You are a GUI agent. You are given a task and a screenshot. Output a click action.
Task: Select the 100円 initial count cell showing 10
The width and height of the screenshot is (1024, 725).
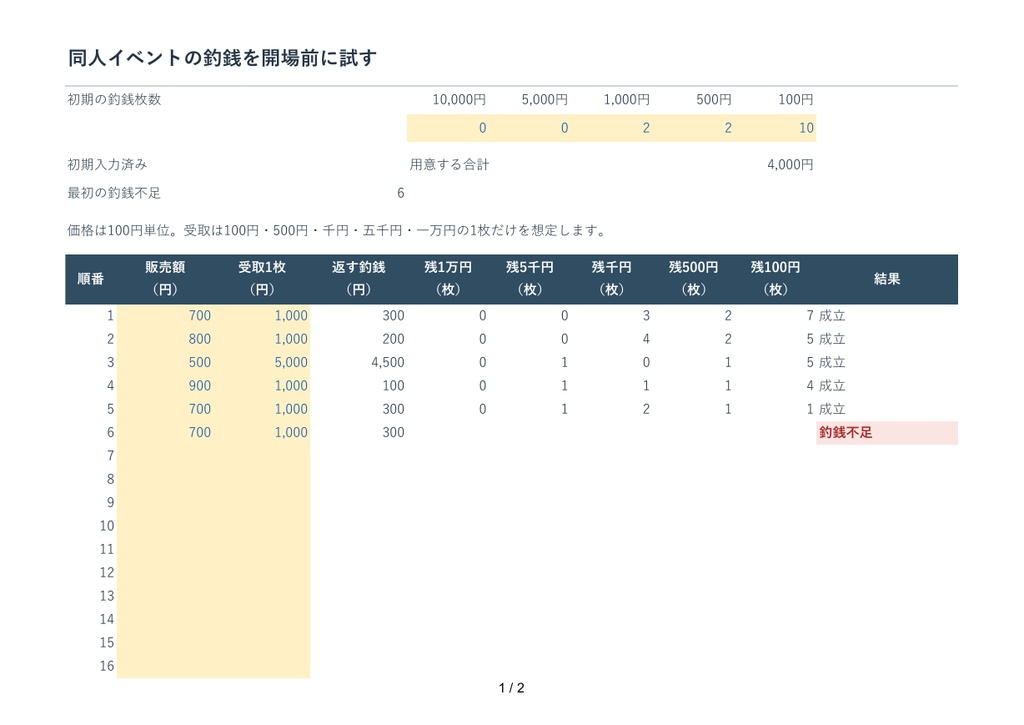(775, 128)
